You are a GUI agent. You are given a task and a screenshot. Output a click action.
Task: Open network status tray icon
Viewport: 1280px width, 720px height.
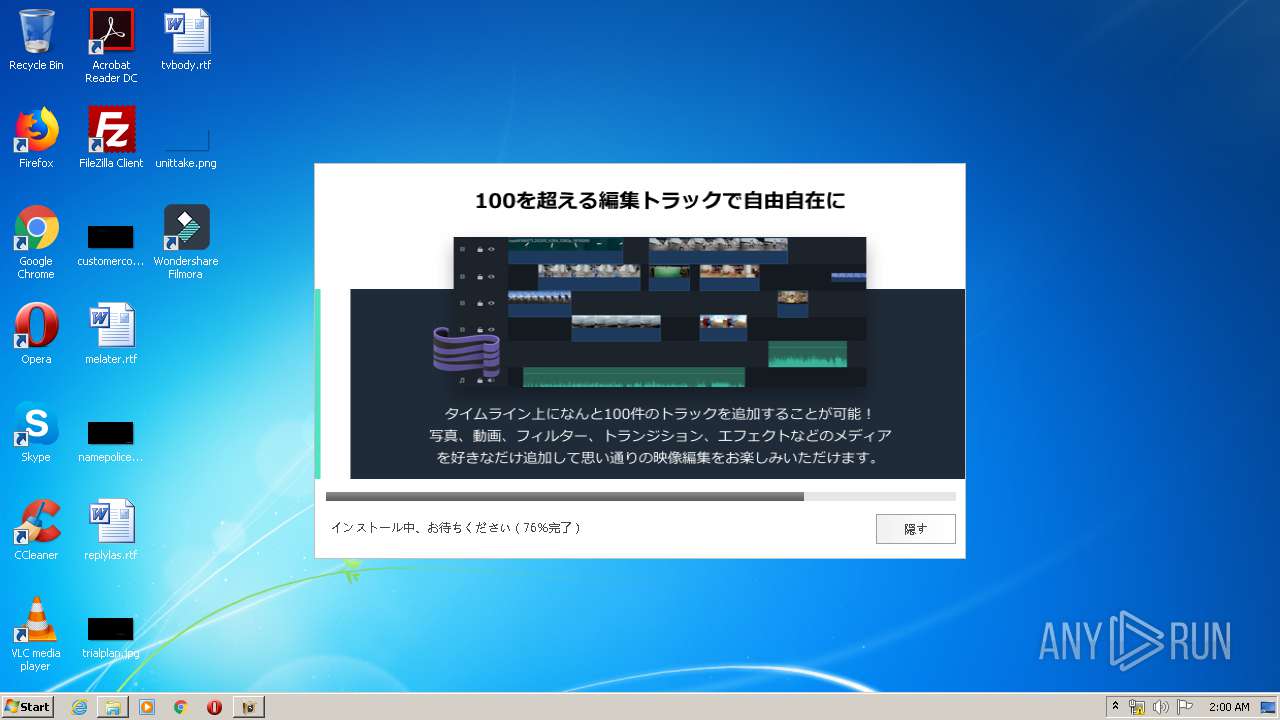point(1137,707)
